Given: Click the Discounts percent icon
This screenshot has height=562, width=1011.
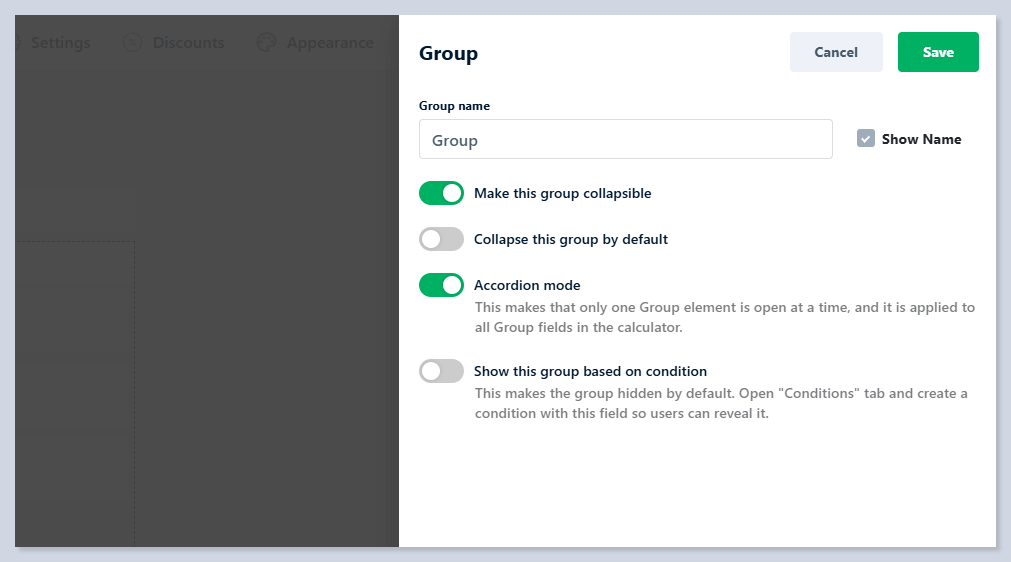Looking at the screenshot, I should (x=132, y=43).
